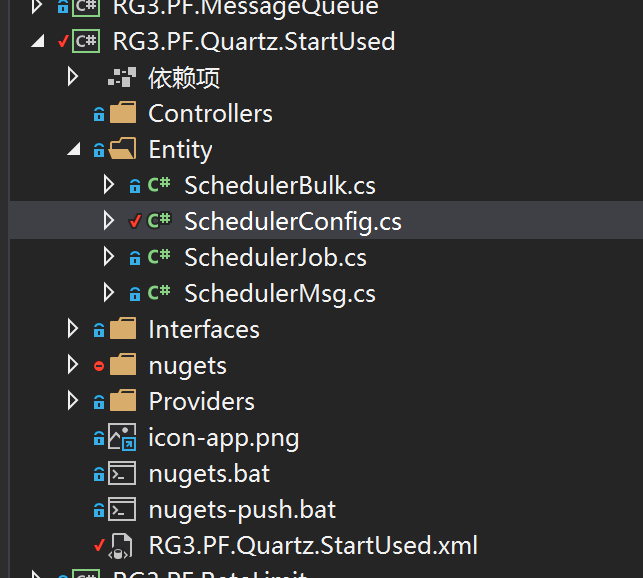Select the Providers folder name

pyautogui.click(x=201, y=402)
